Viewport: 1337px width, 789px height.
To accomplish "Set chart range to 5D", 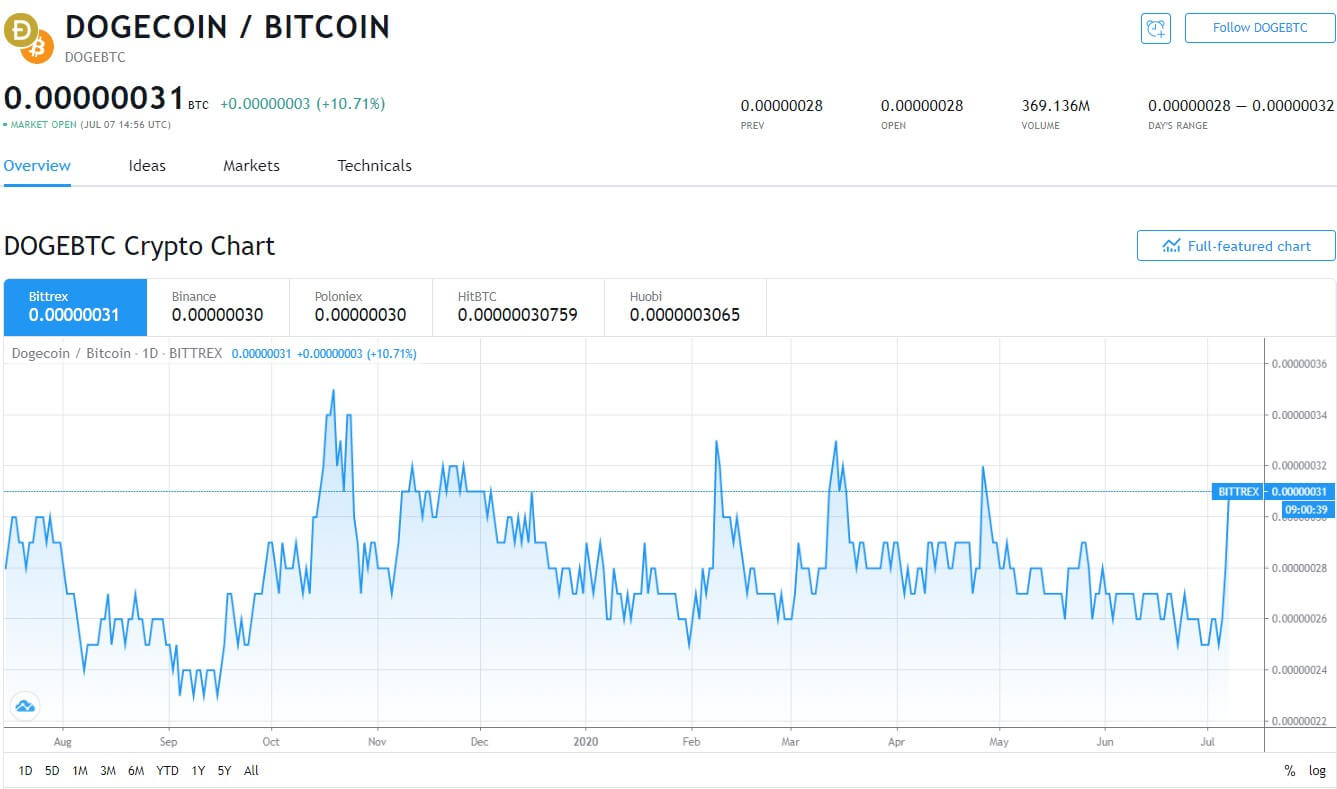I will pyautogui.click(x=52, y=771).
